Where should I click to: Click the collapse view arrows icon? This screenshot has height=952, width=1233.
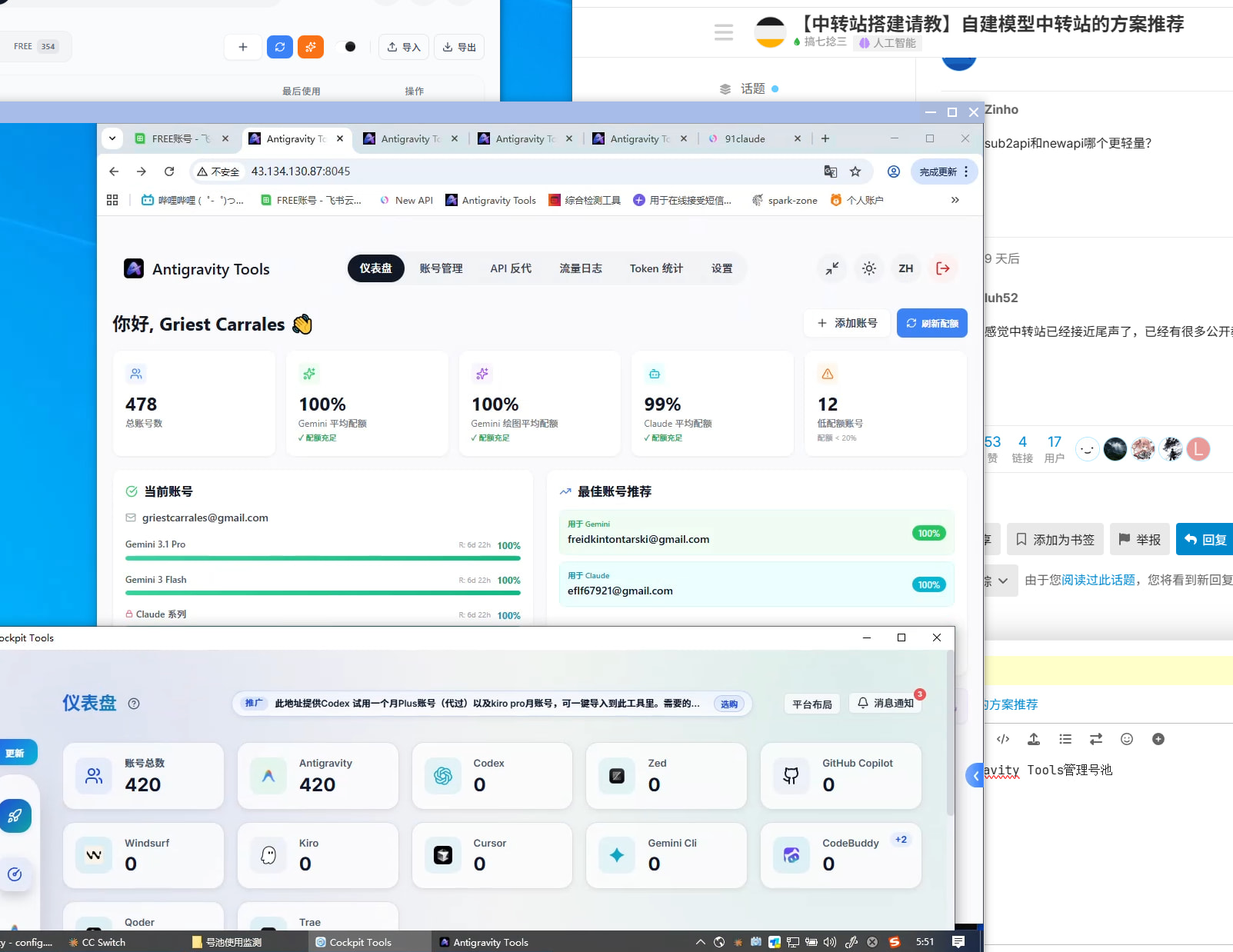point(832,268)
